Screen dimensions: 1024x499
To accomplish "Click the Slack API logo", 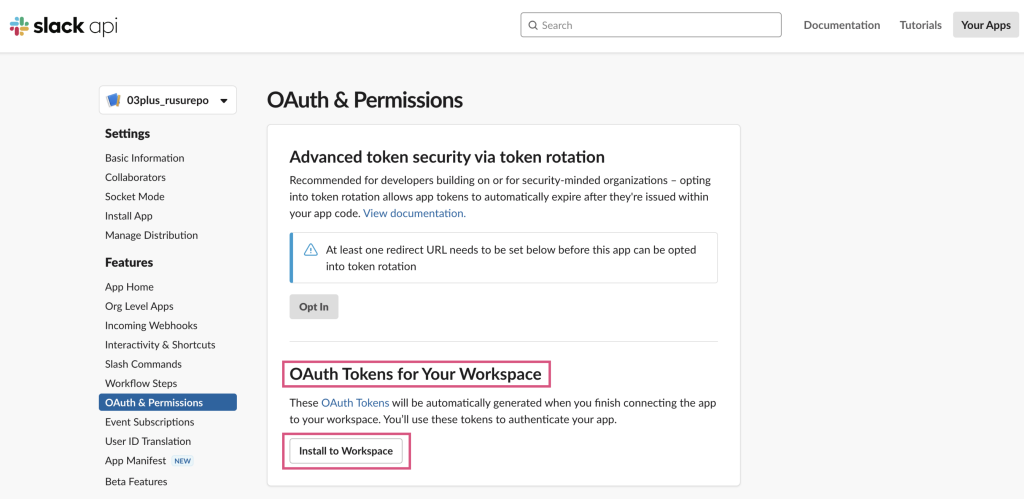I will click(63, 26).
